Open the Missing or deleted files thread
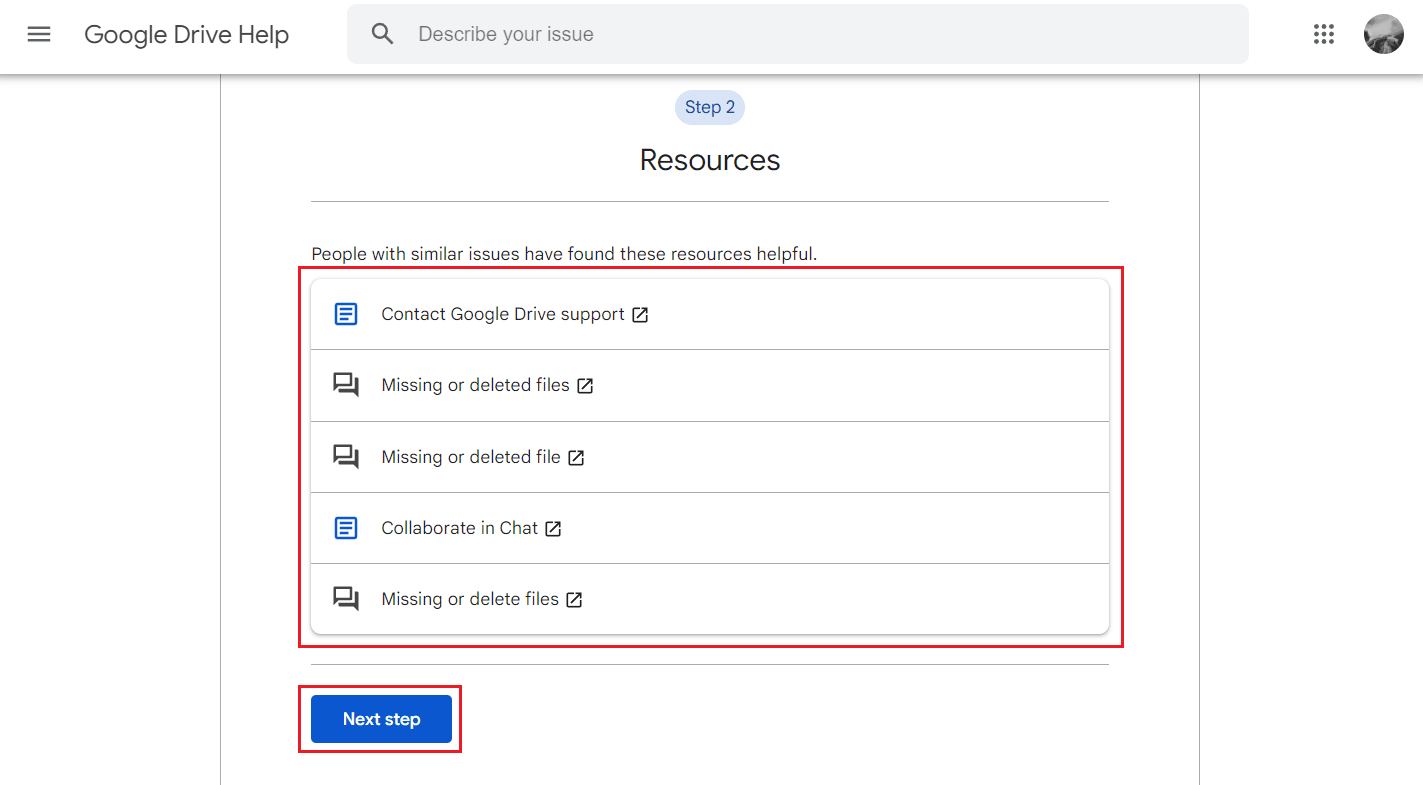 coord(475,385)
